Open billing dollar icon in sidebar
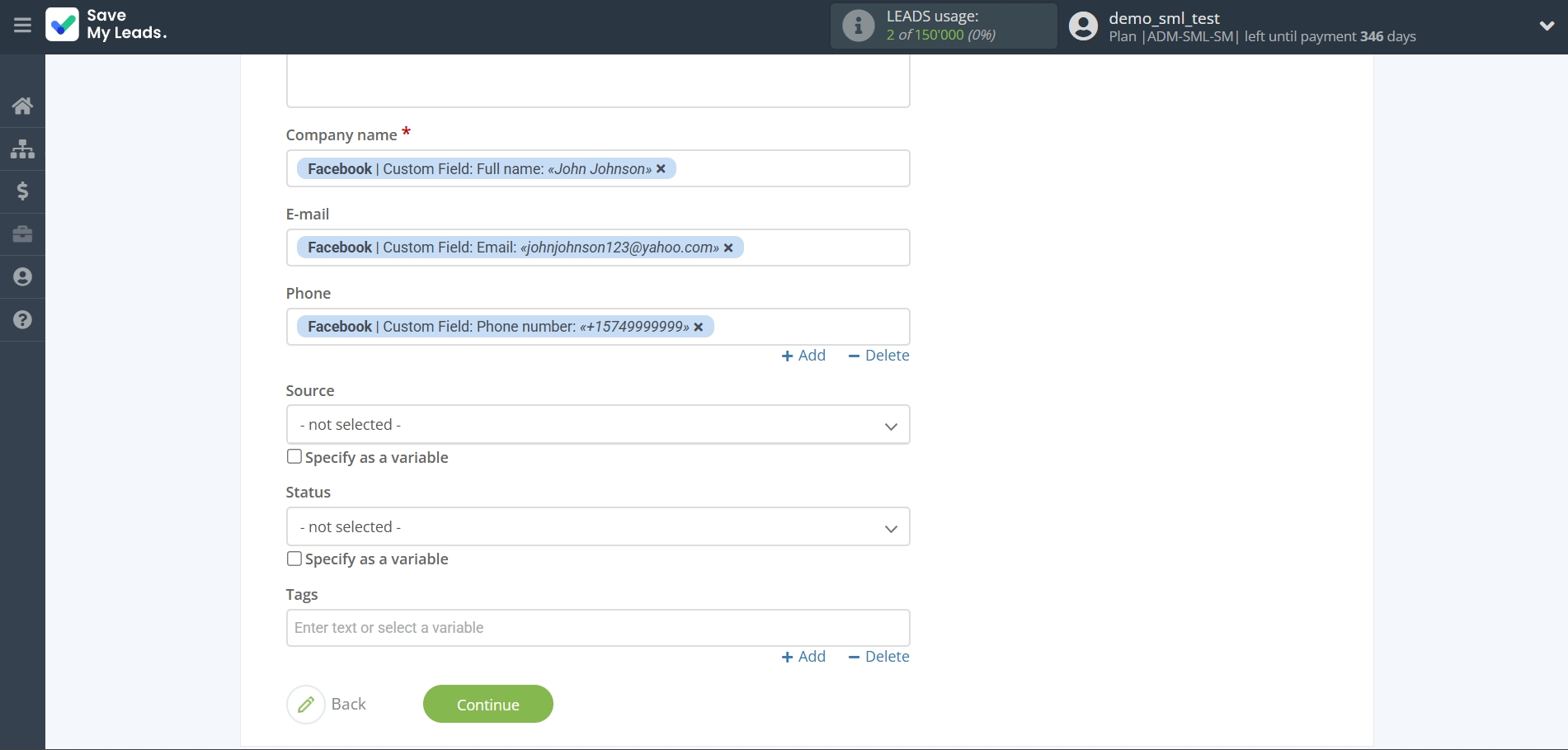 coord(22,191)
